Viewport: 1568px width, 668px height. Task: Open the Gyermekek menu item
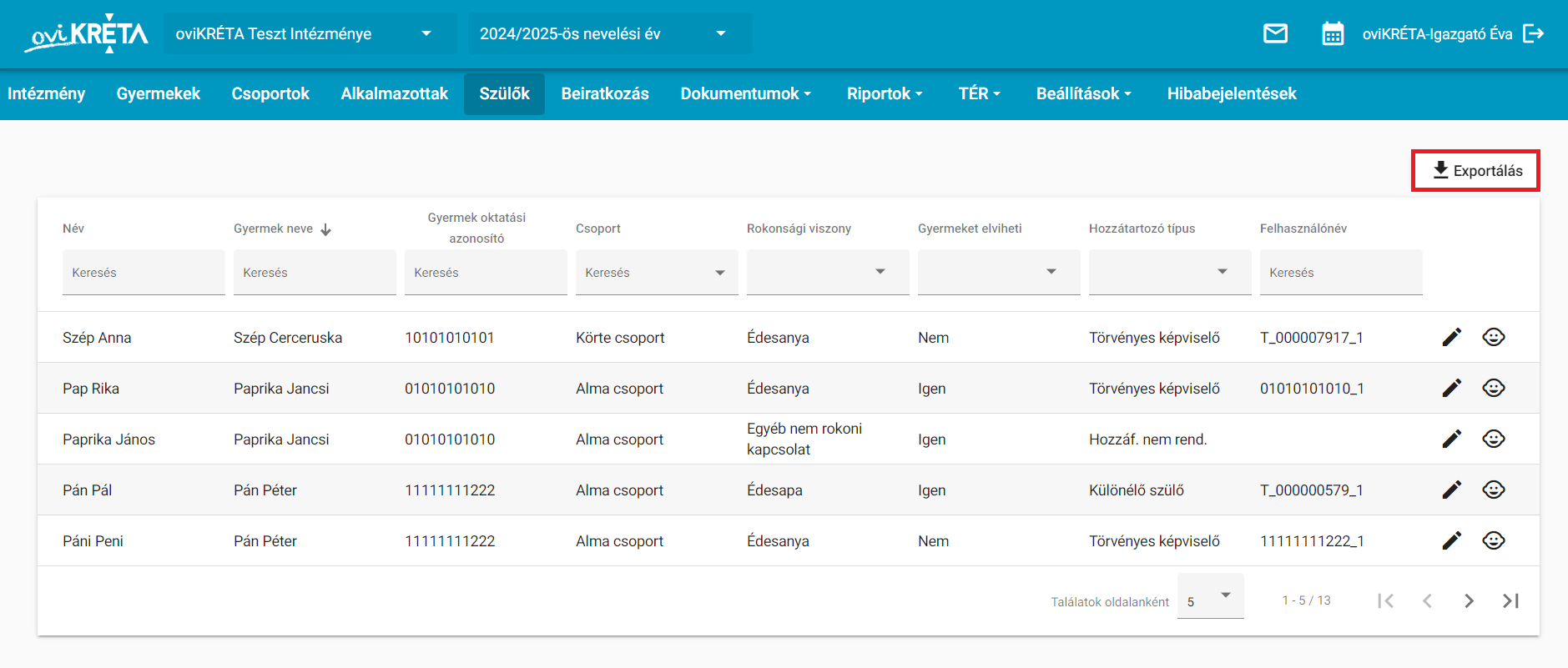pos(159,93)
